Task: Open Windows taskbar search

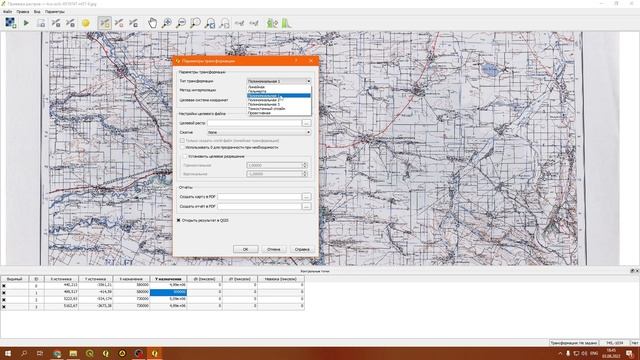Action: [24, 353]
